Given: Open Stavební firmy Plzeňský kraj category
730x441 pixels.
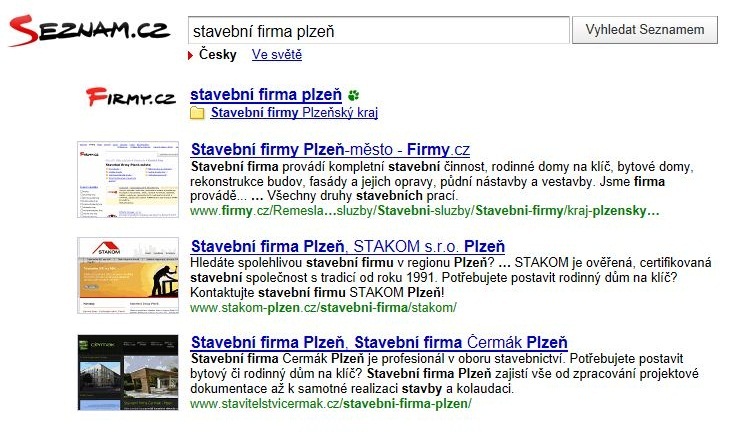Looking at the screenshot, I should (x=294, y=113).
